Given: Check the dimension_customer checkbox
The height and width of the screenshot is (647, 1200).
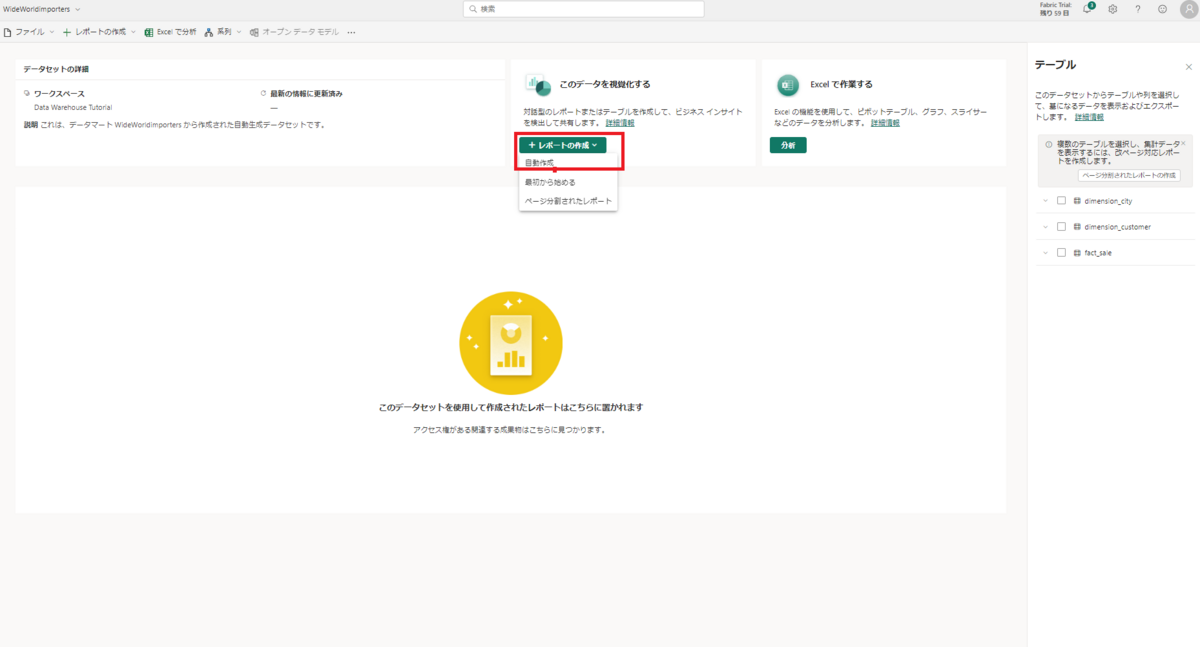Looking at the screenshot, I should (x=1061, y=226).
